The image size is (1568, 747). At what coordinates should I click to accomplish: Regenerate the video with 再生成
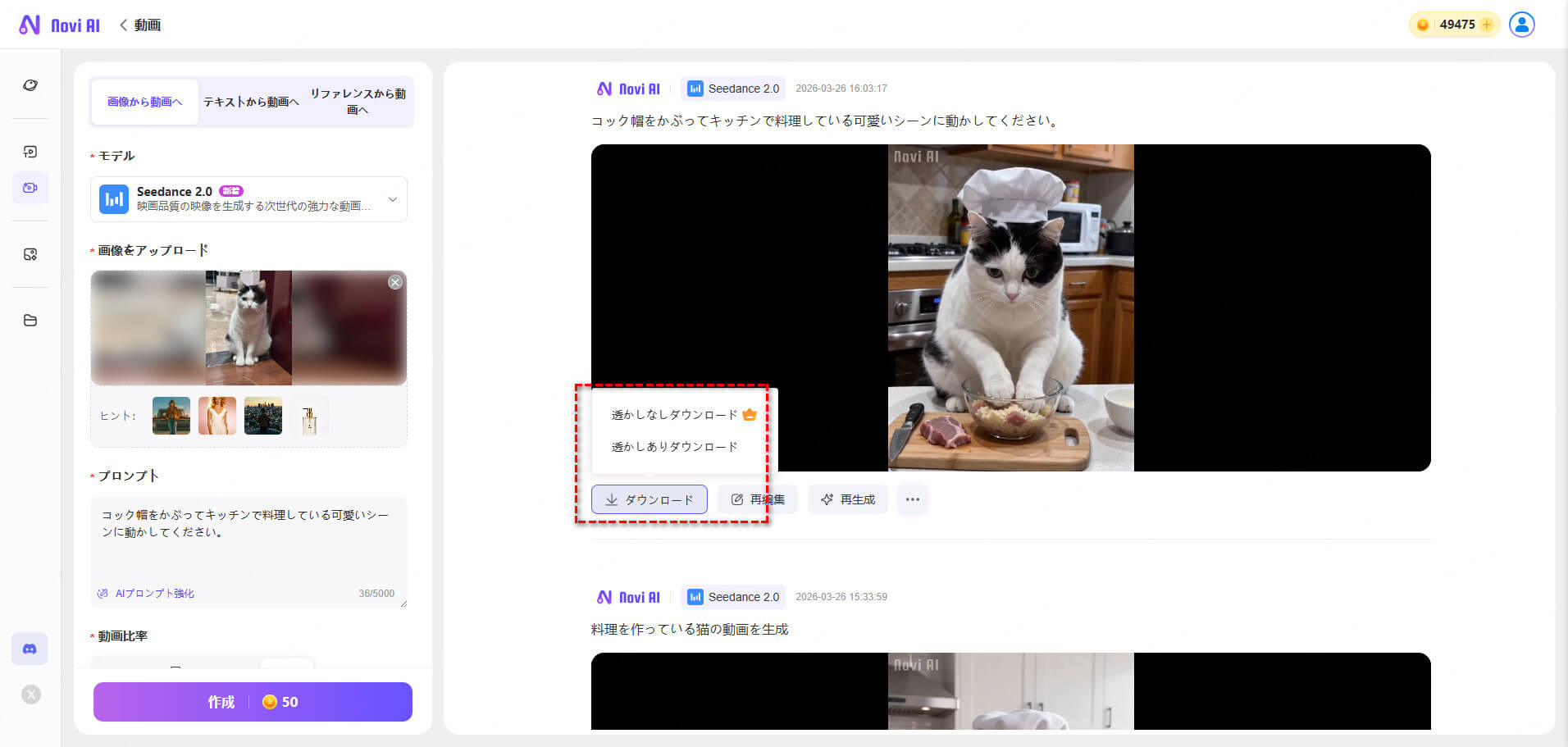click(848, 499)
